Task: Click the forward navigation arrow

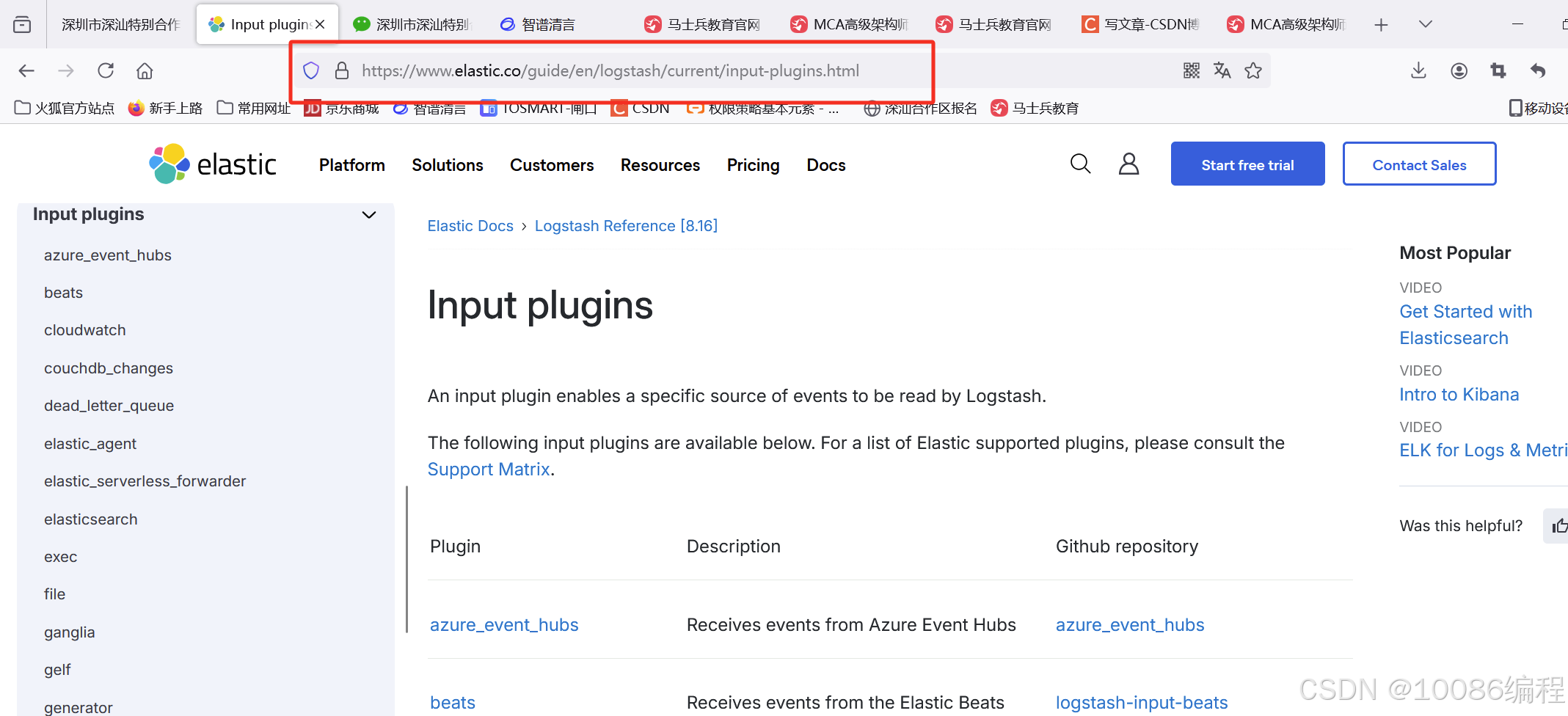Action: point(66,70)
